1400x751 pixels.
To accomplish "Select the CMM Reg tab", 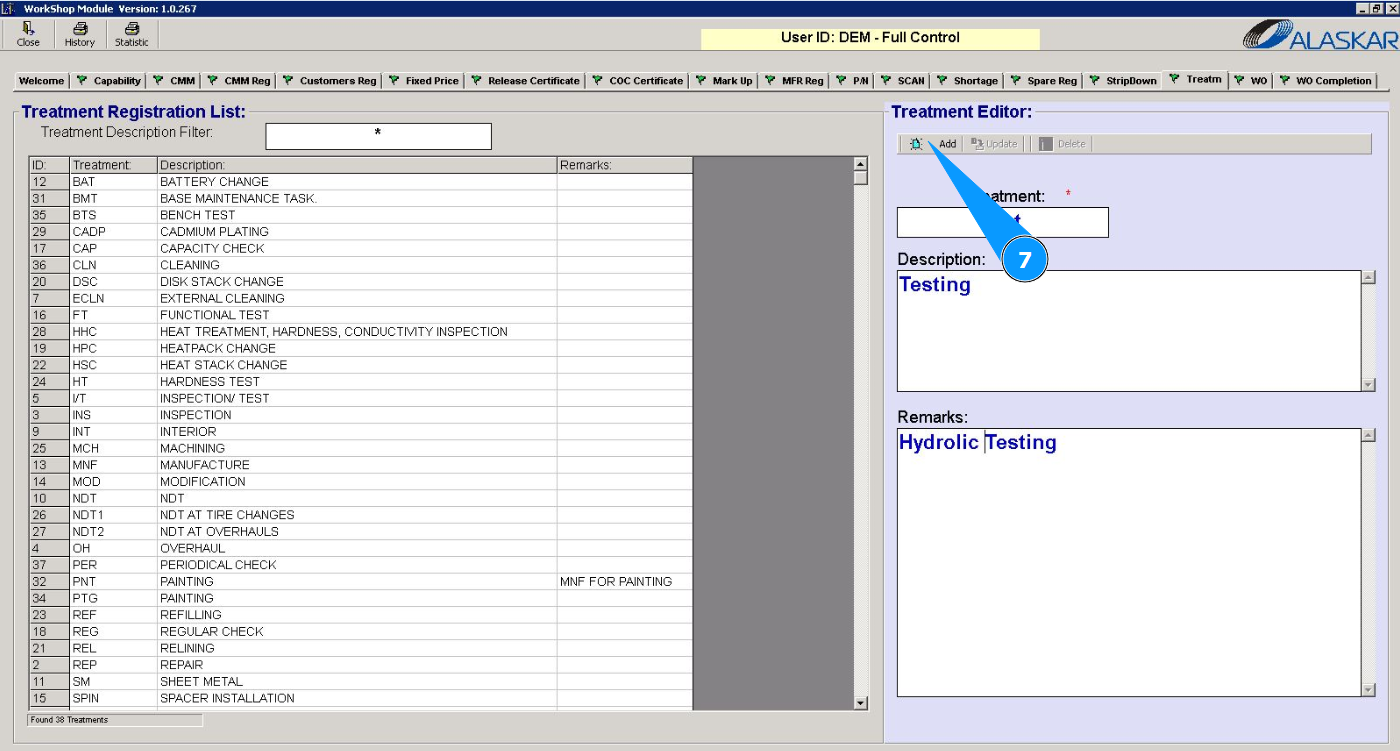I will tap(238, 81).
